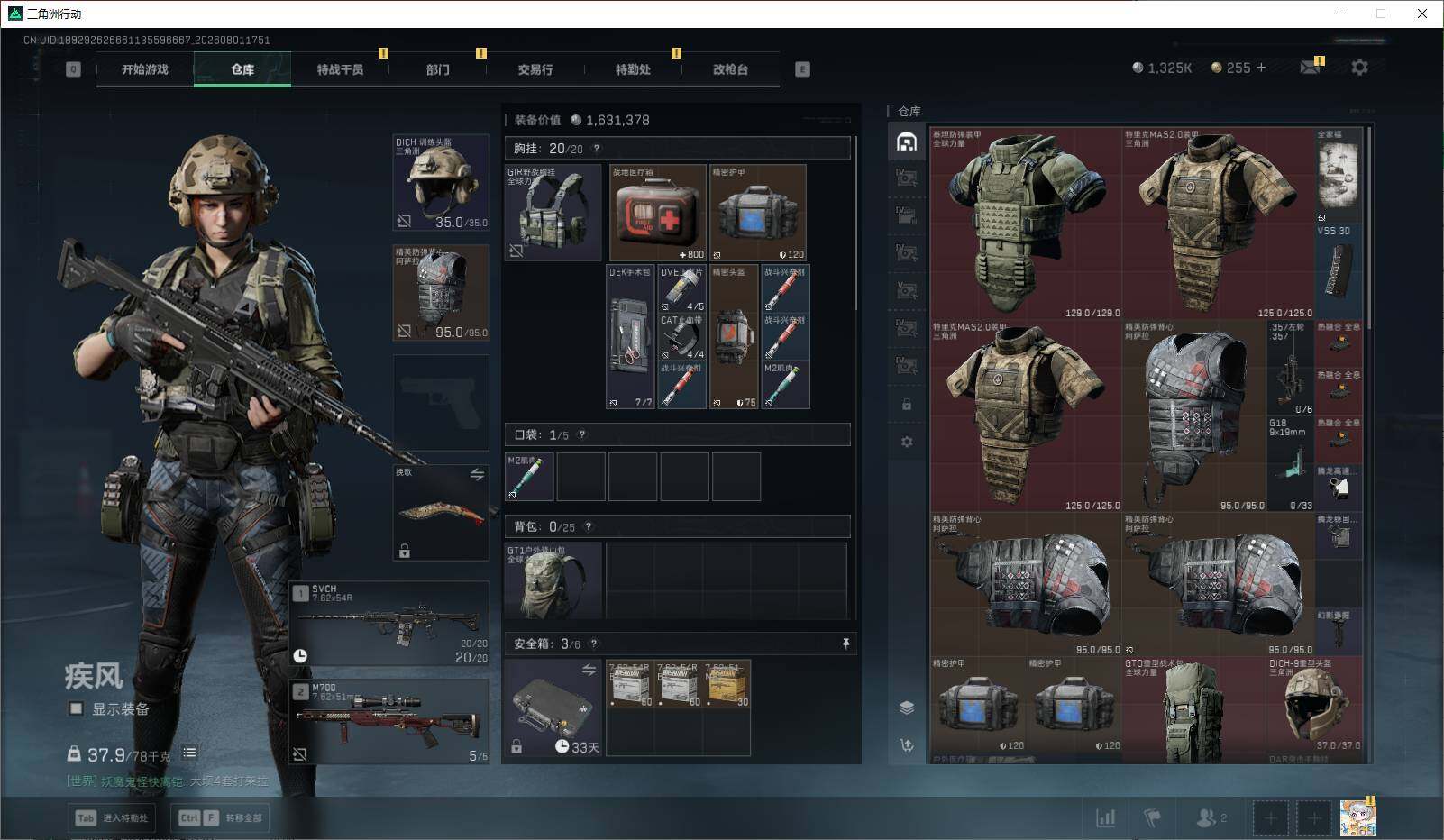Toggle the swap arrows on the safe box case
The image size is (1444, 840).
tap(589, 670)
